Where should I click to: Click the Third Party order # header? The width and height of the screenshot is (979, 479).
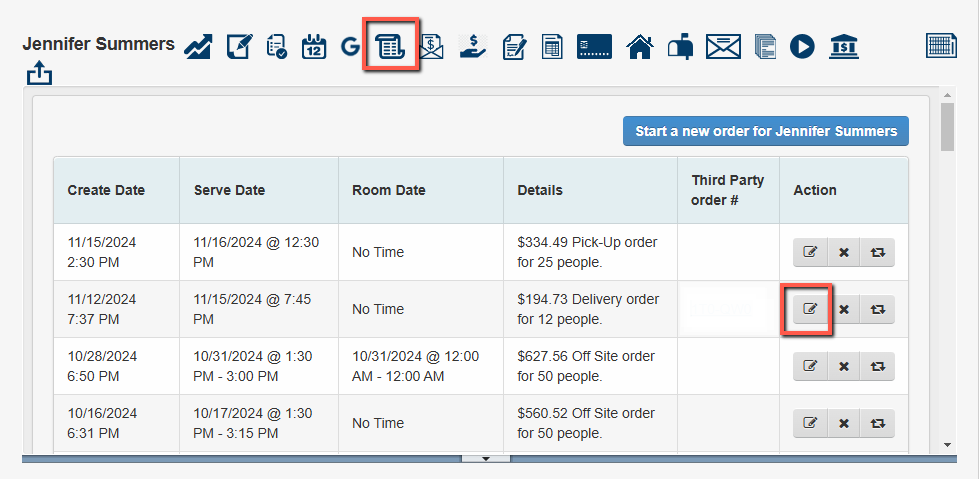point(728,191)
